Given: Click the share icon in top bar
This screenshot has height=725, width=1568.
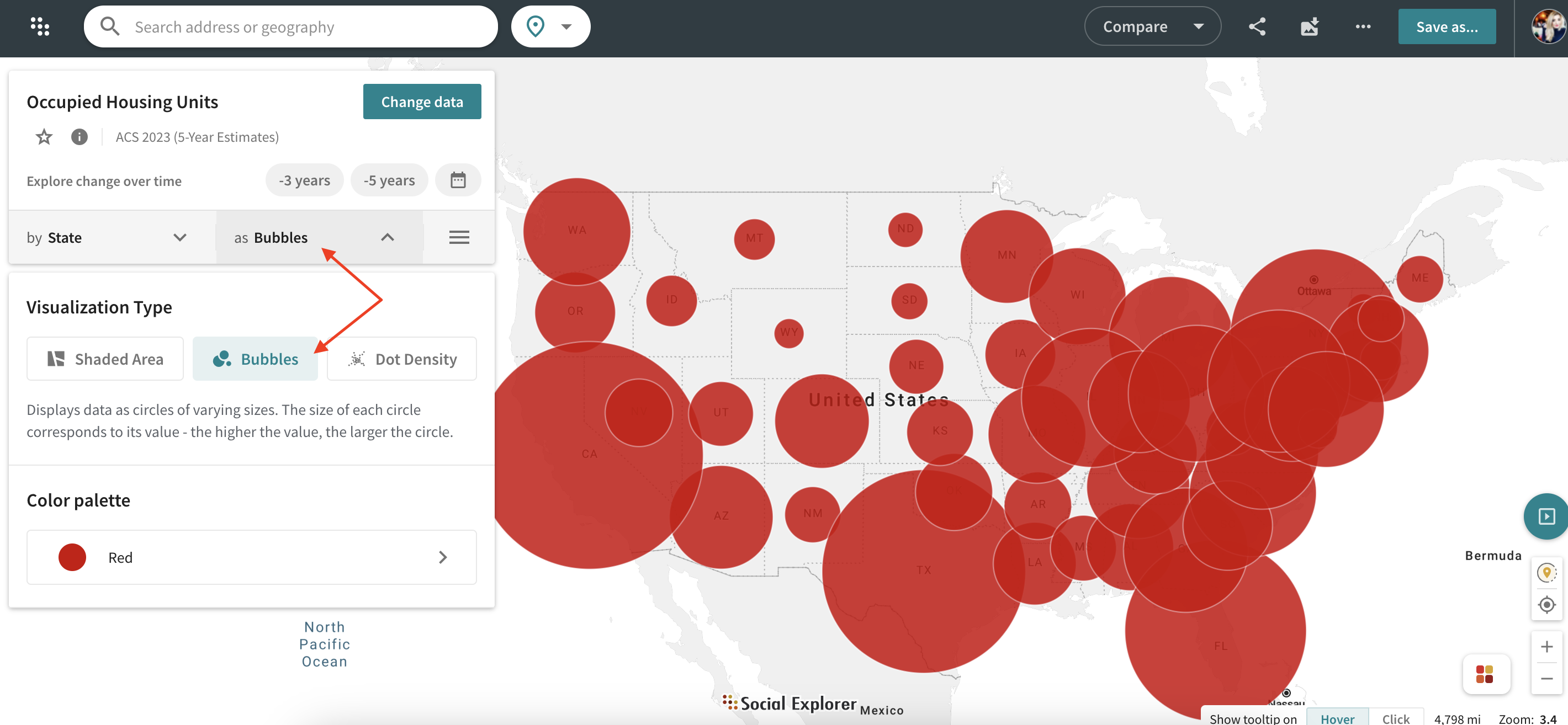Looking at the screenshot, I should coord(1257,26).
